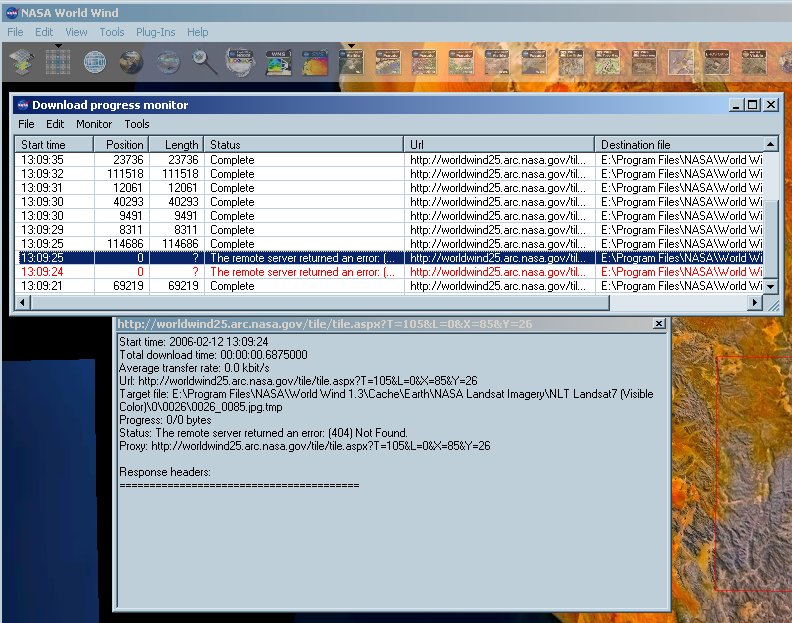The width and height of the screenshot is (792, 623).
Task: Close the tile details popup panel
Action: [x=658, y=324]
